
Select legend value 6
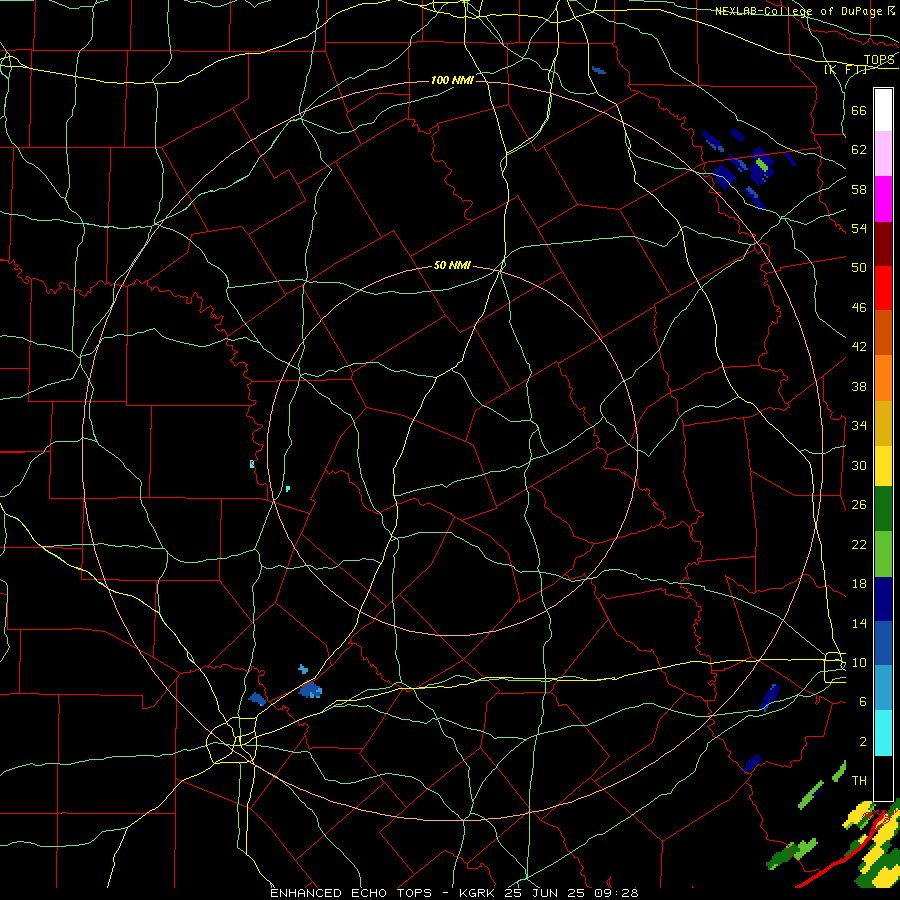pos(862,701)
